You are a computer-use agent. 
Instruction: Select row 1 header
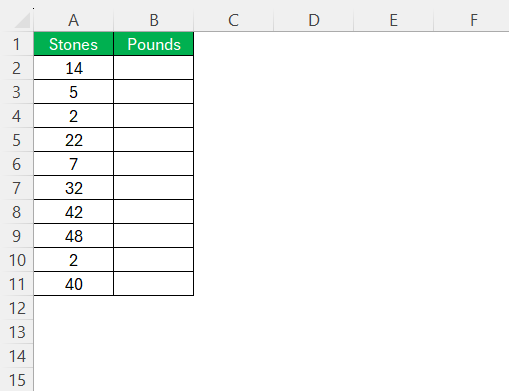coord(17,44)
